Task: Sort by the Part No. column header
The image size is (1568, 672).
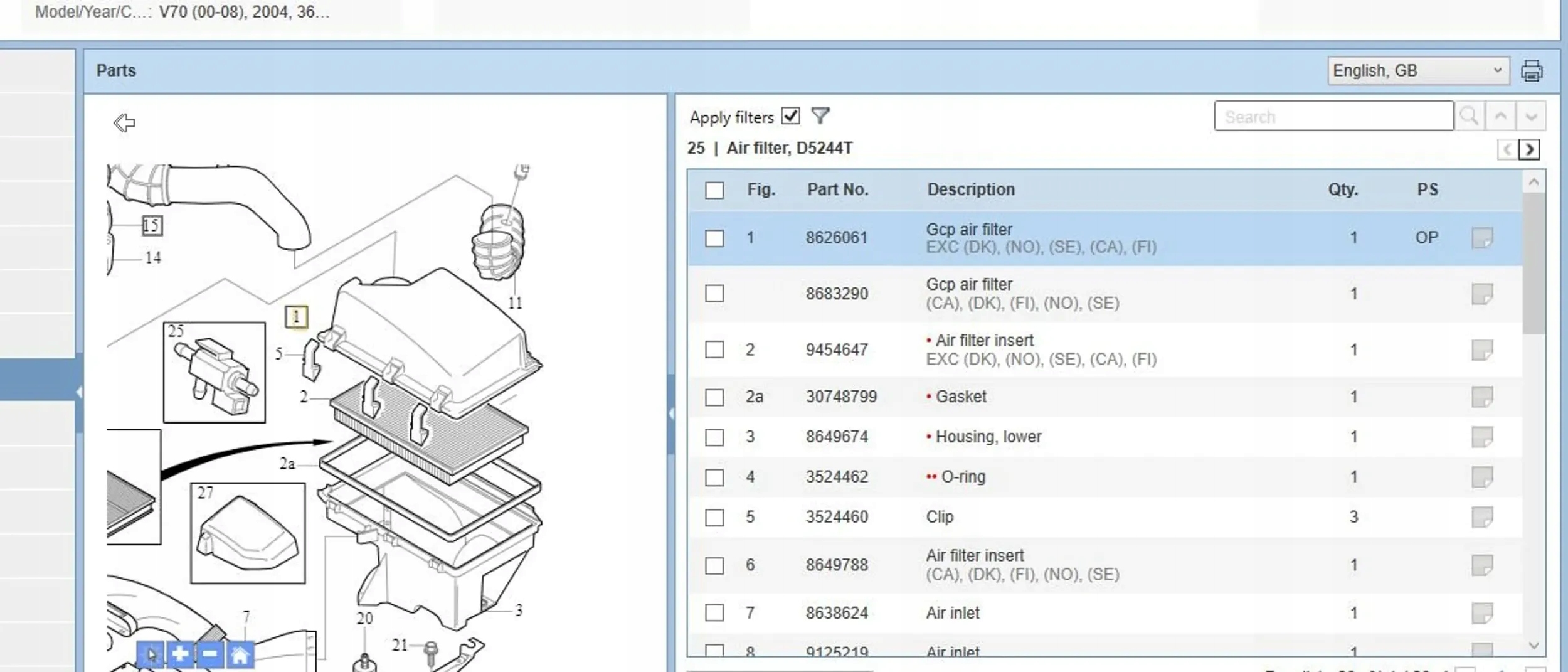Action: point(837,189)
